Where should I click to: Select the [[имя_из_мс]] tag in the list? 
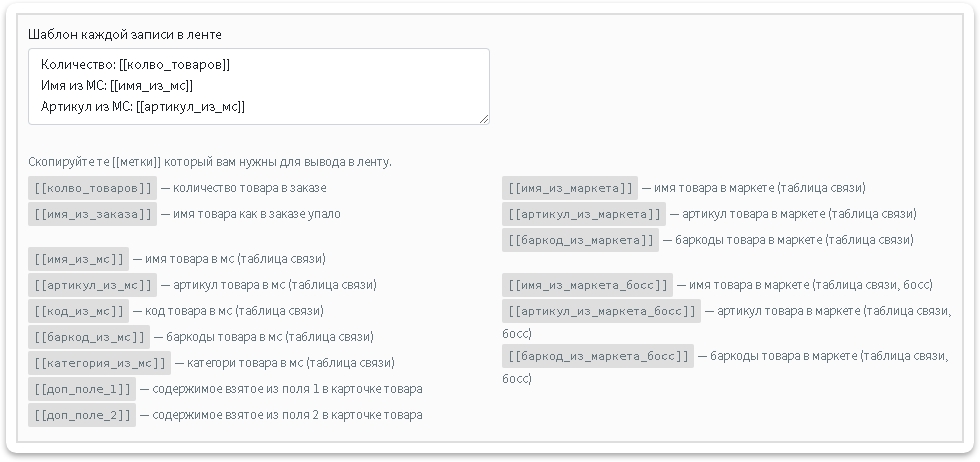(78, 259)
